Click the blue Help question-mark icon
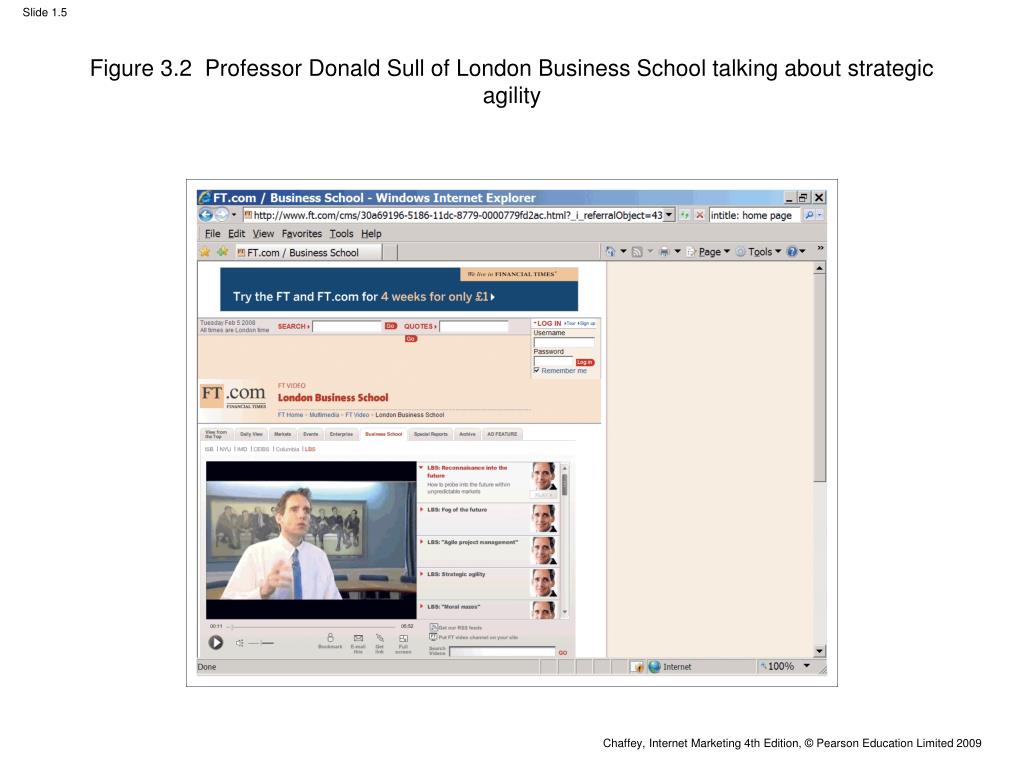This screenshot has width=1024, height=768. [792, 251]
